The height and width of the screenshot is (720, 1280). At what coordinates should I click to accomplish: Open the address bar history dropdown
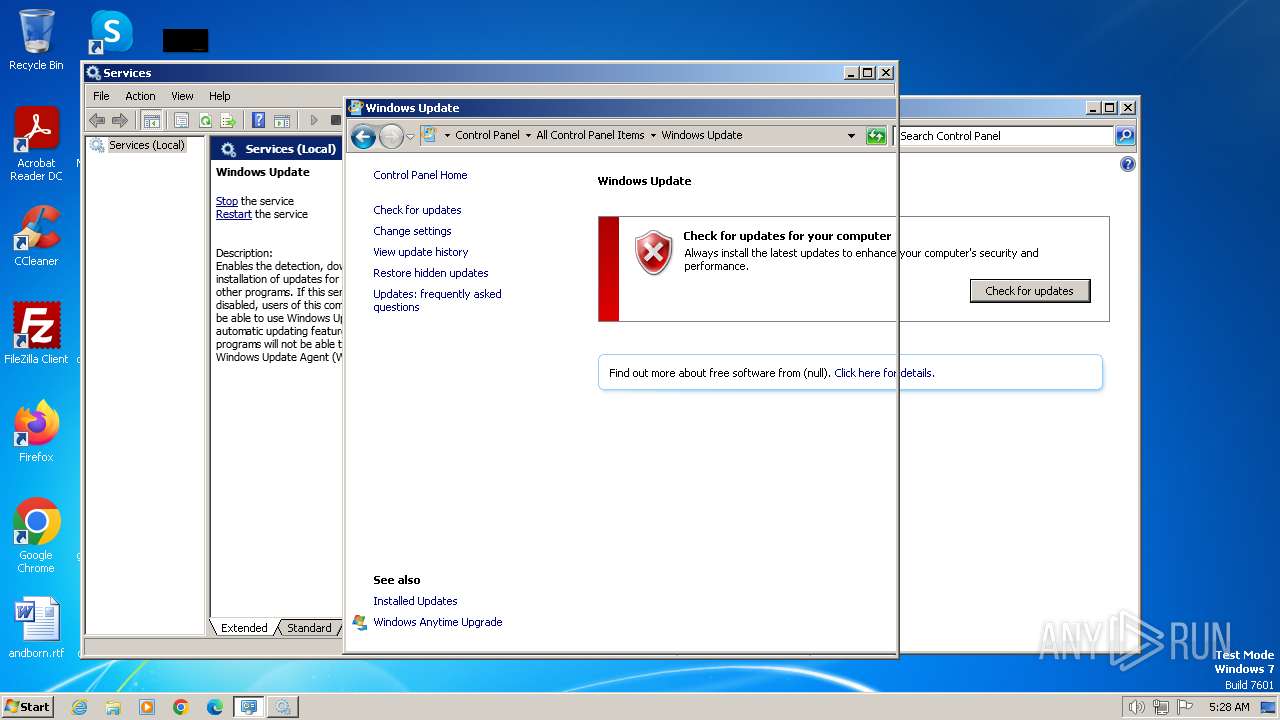click(851, 135)
